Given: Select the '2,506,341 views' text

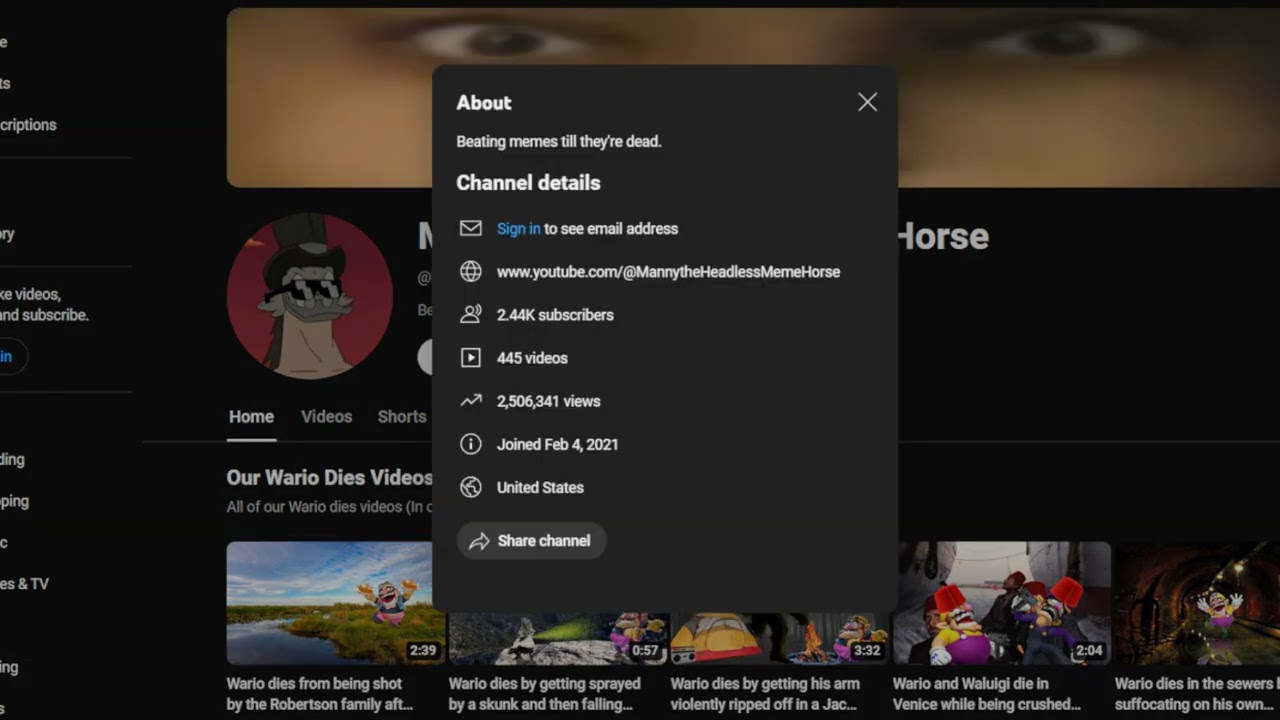Looking at the screenshot, I should 548,401.
